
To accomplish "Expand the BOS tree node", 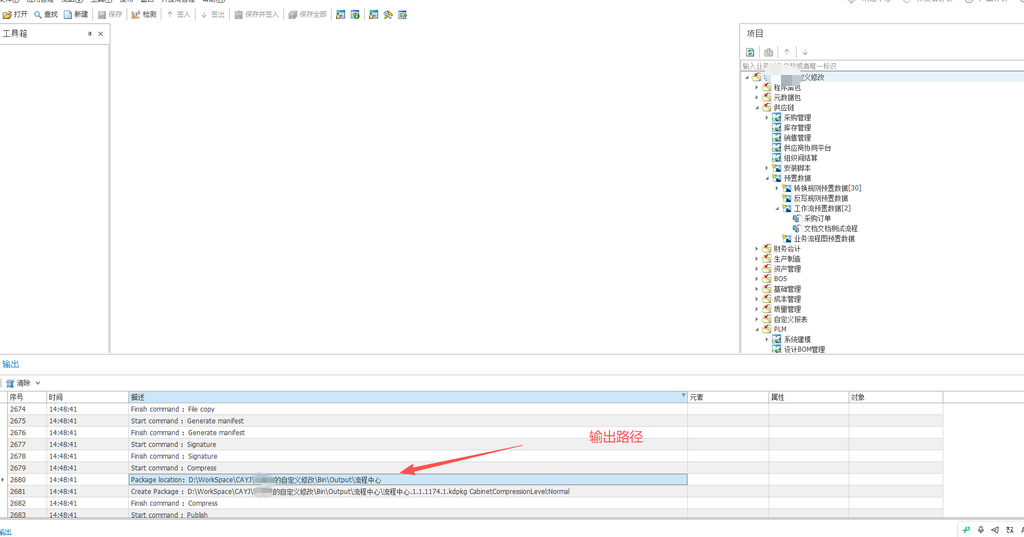I will (x=757, y=279).
